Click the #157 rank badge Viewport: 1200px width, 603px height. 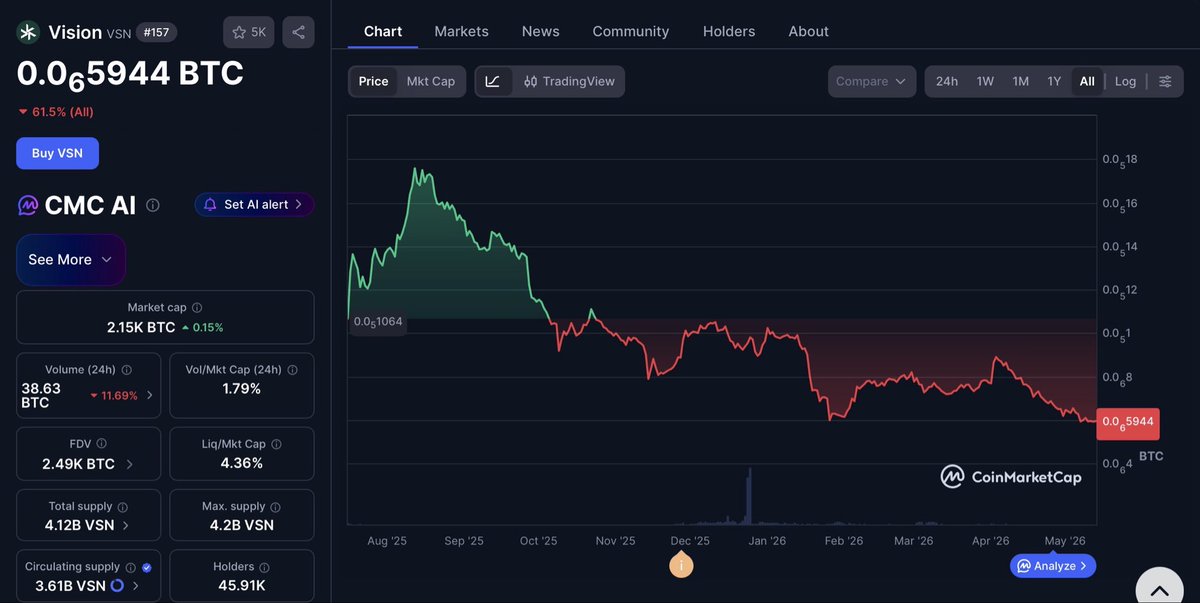click(x=154, y=32)
